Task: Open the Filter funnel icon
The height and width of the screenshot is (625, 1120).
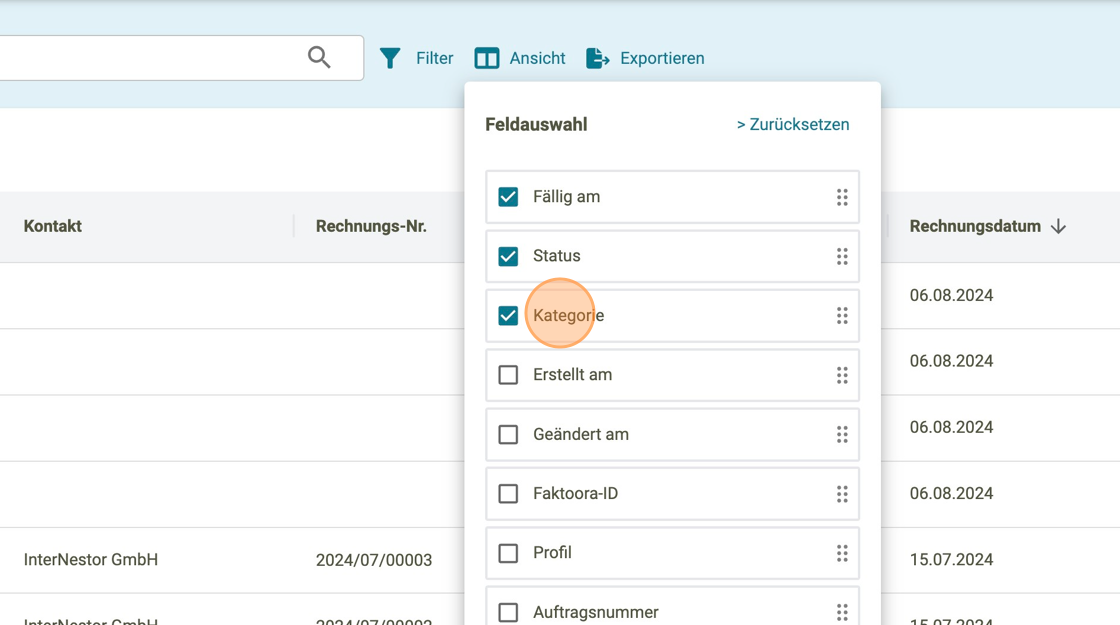Action: click(390, 59)
